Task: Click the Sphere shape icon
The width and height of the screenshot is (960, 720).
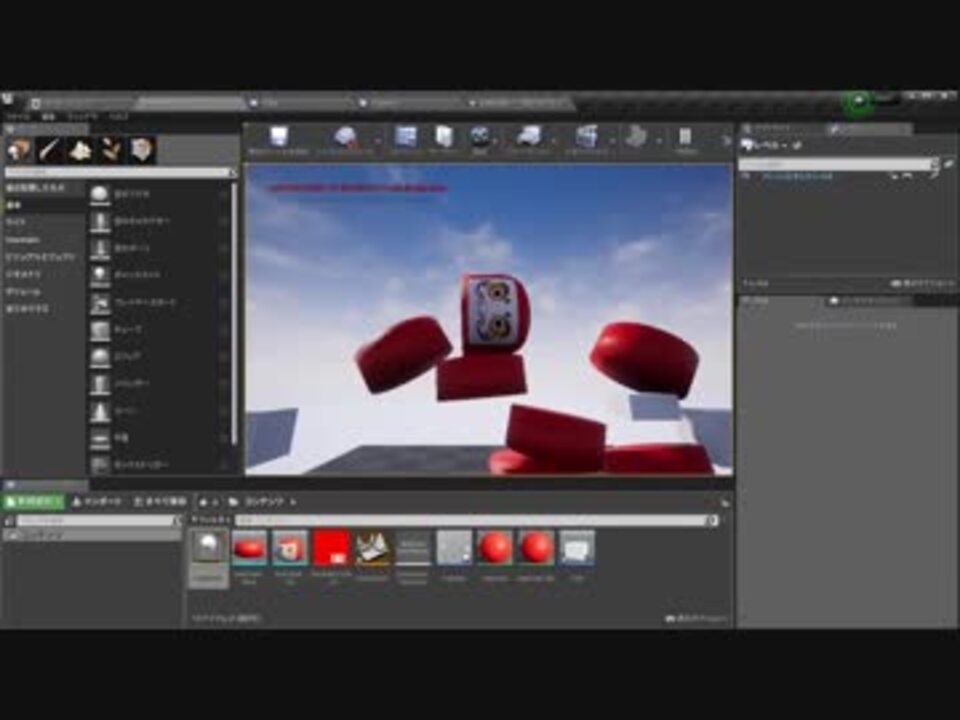Action: click(x=100, y=357)
